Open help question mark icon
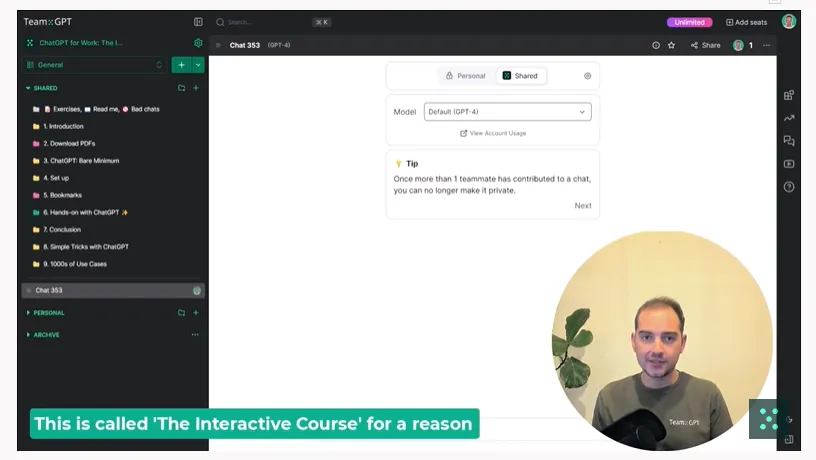This screenshot has width=816, height=460. [789, 187]
